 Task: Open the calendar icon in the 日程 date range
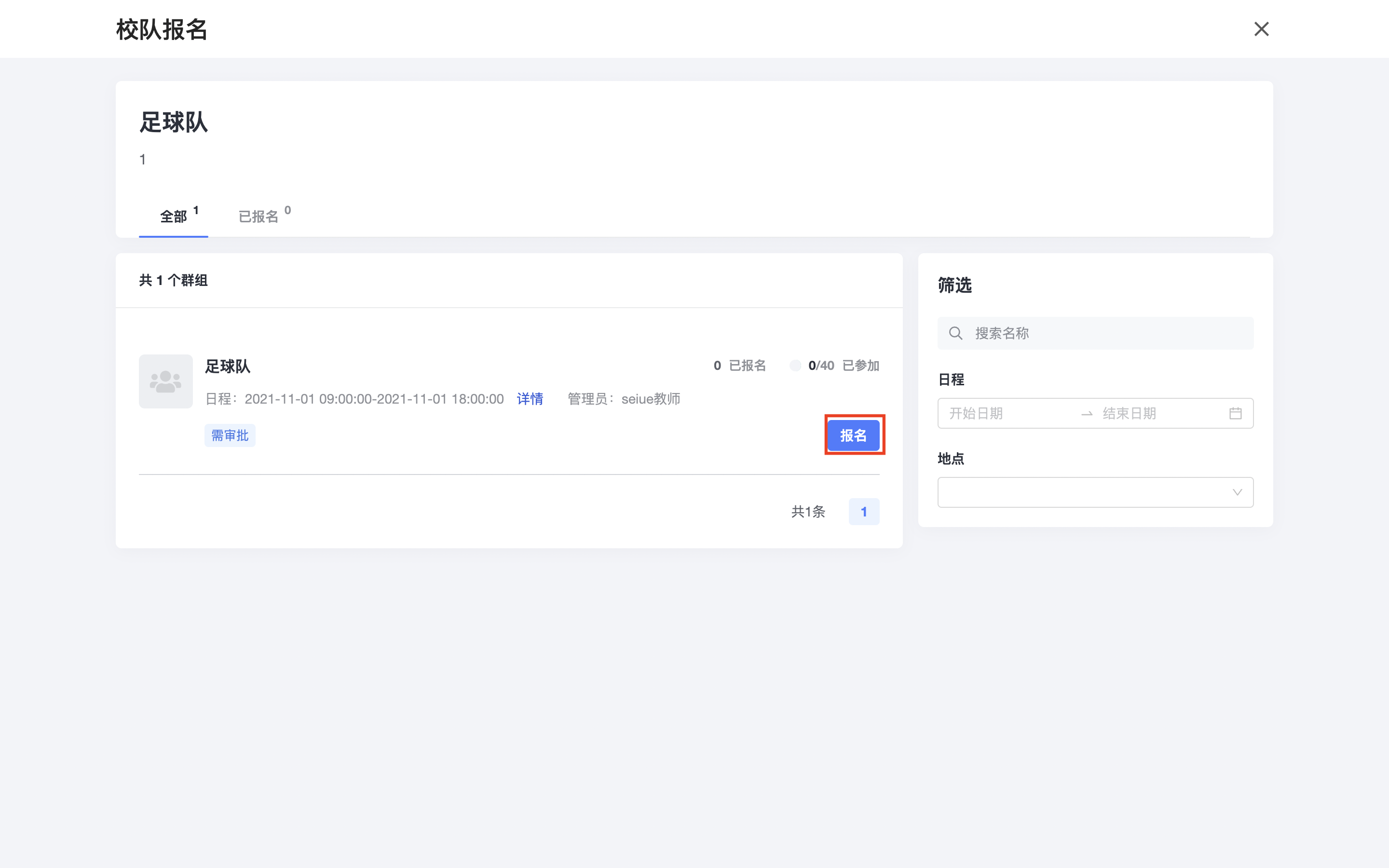click(x=1235, y=413)
